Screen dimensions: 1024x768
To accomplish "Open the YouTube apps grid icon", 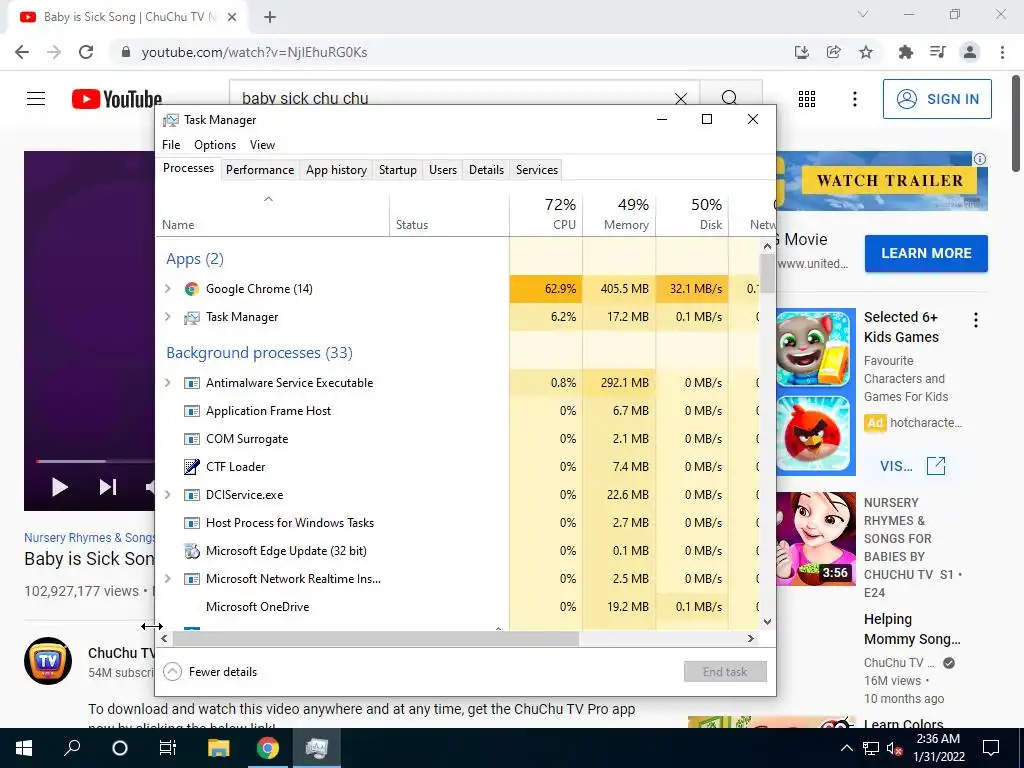I will [807, 99].
